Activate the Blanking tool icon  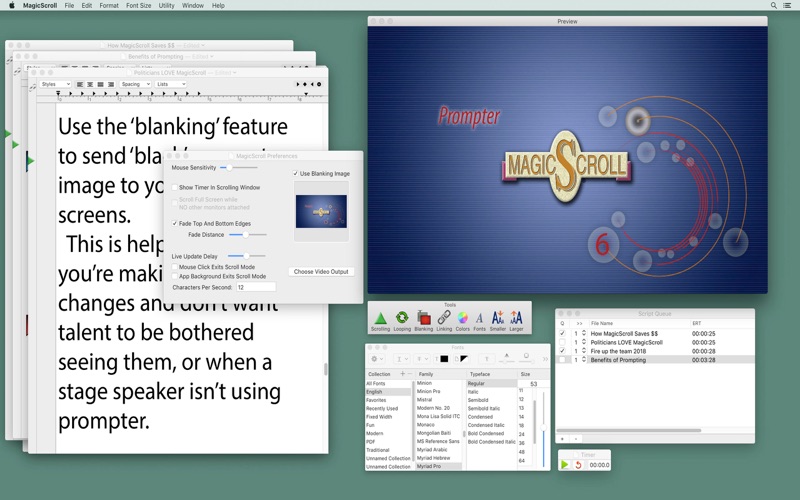click(423, 318)
